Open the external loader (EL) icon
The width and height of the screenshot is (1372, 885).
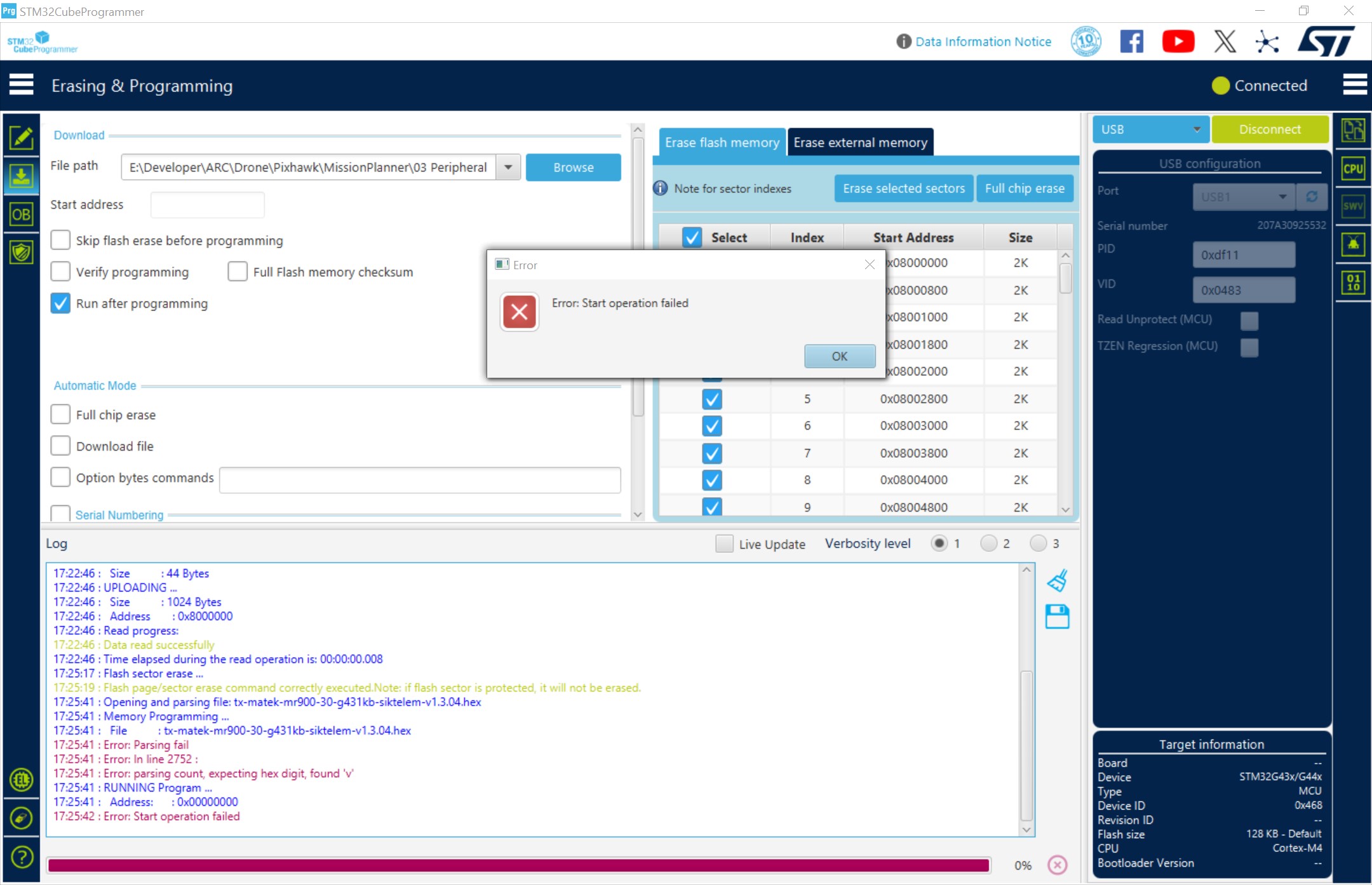tap(22, 780)
